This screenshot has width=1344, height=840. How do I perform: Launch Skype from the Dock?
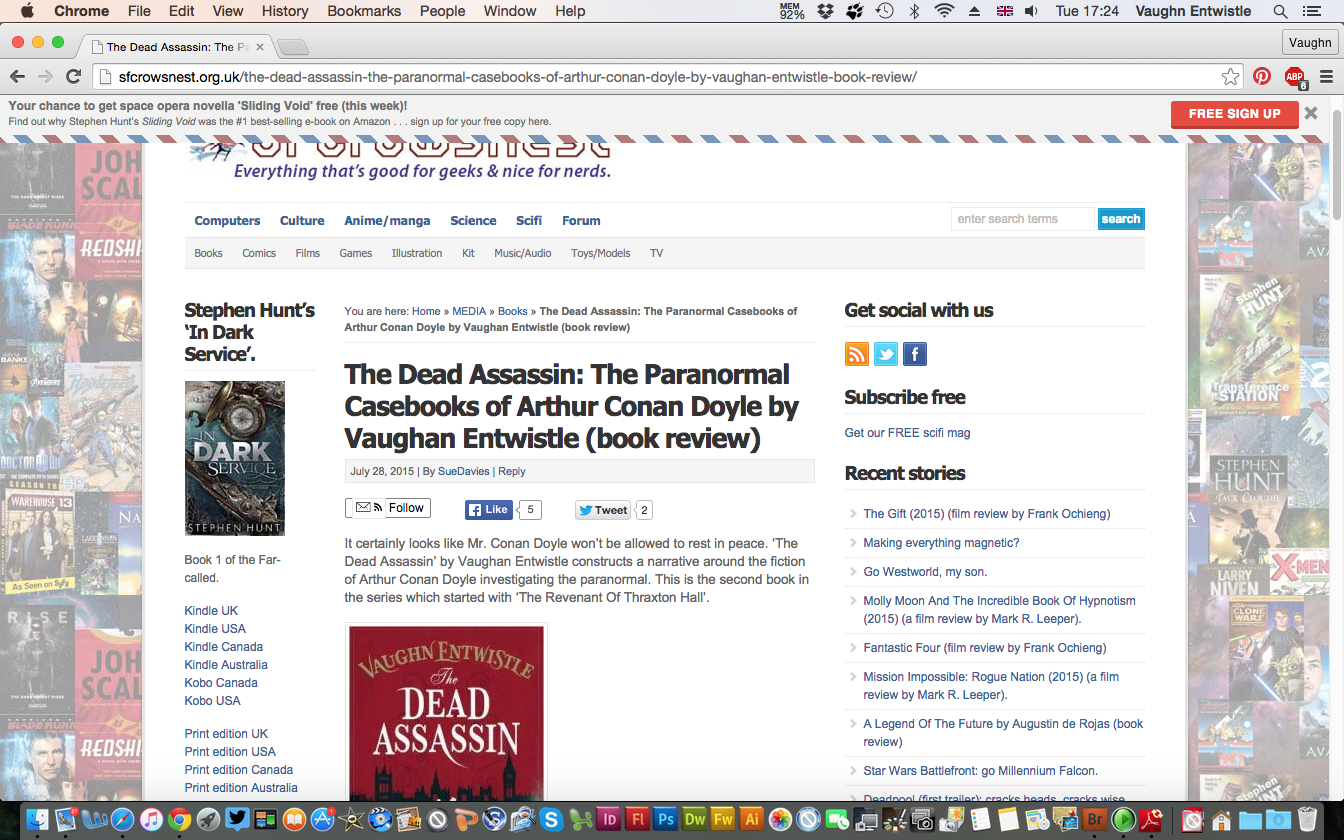pyautogui.click(x=551, y=820)
